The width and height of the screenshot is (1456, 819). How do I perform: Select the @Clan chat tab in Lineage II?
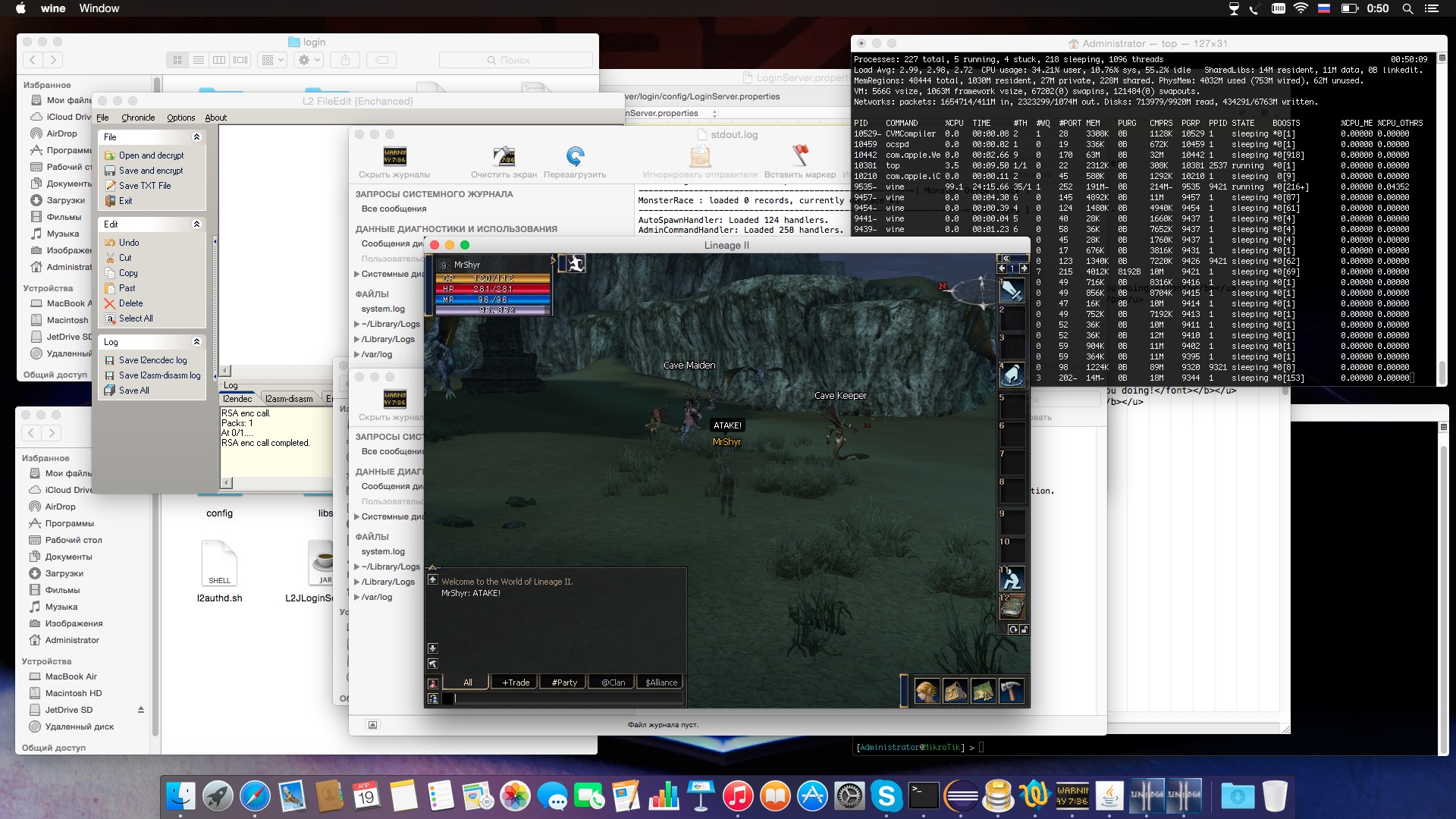tap(613, 682)
